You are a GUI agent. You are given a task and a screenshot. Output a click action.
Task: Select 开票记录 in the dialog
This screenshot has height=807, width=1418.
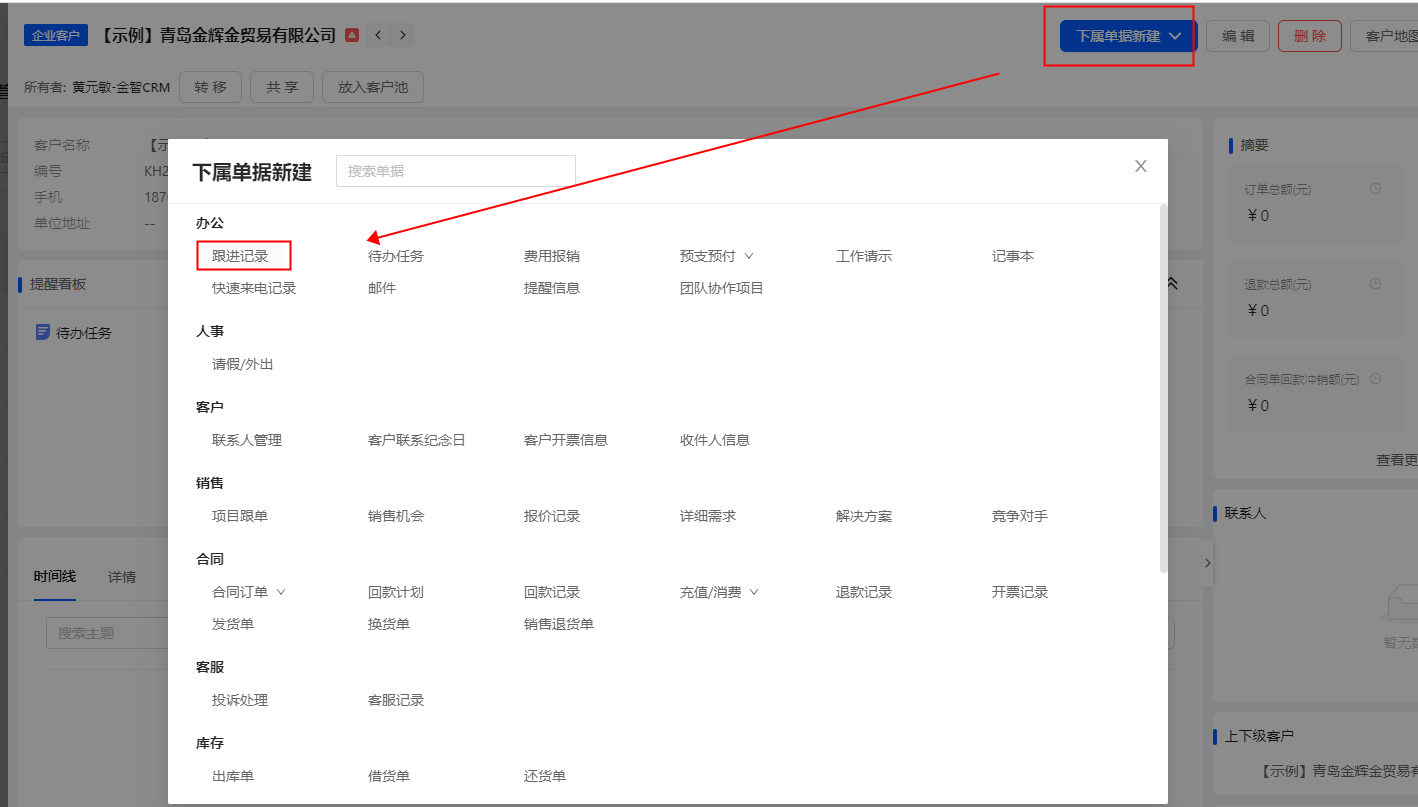[x=1020, y=592]
